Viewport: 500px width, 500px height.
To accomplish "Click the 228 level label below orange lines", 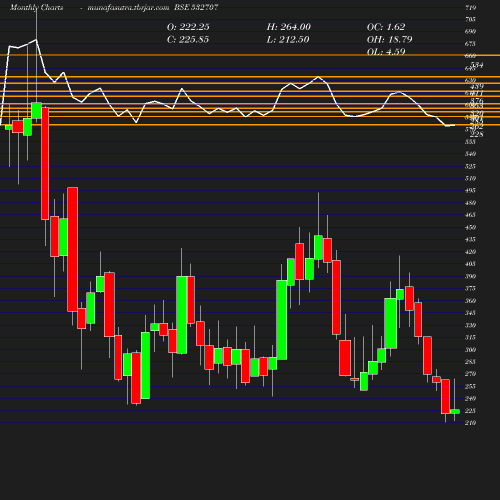I will pyautogui.click(x=477, y=134).
